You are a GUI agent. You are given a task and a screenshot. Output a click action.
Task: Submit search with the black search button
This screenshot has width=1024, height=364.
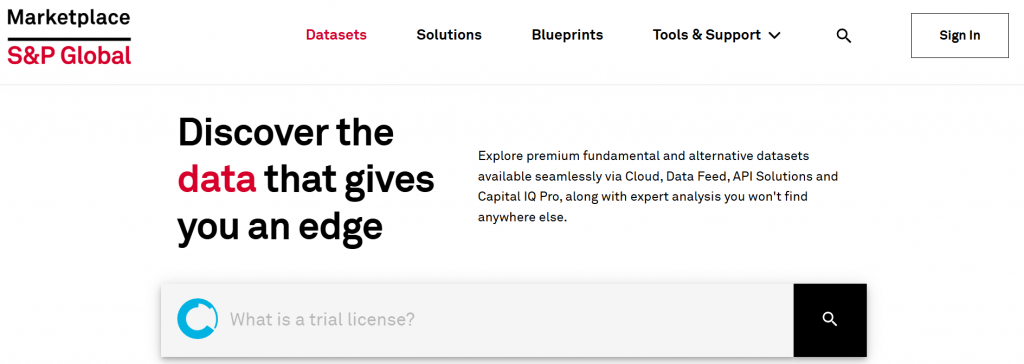(x=830, y=320)
